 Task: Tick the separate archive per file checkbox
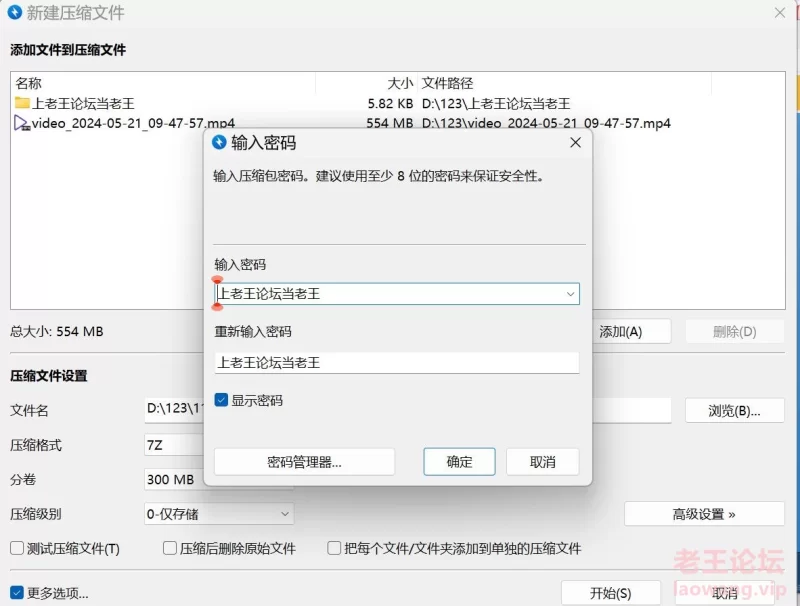click(x=334, y=548)
